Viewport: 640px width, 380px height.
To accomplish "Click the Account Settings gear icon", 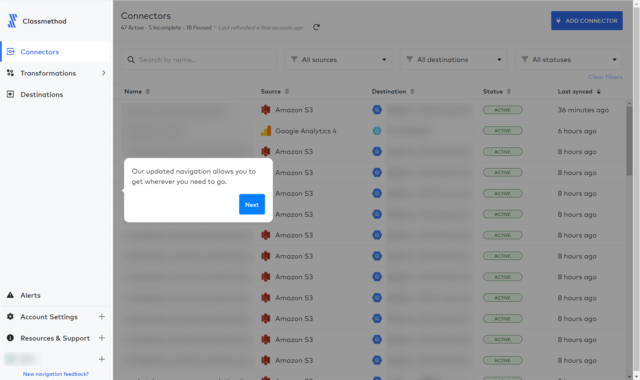I will point(10,316).
